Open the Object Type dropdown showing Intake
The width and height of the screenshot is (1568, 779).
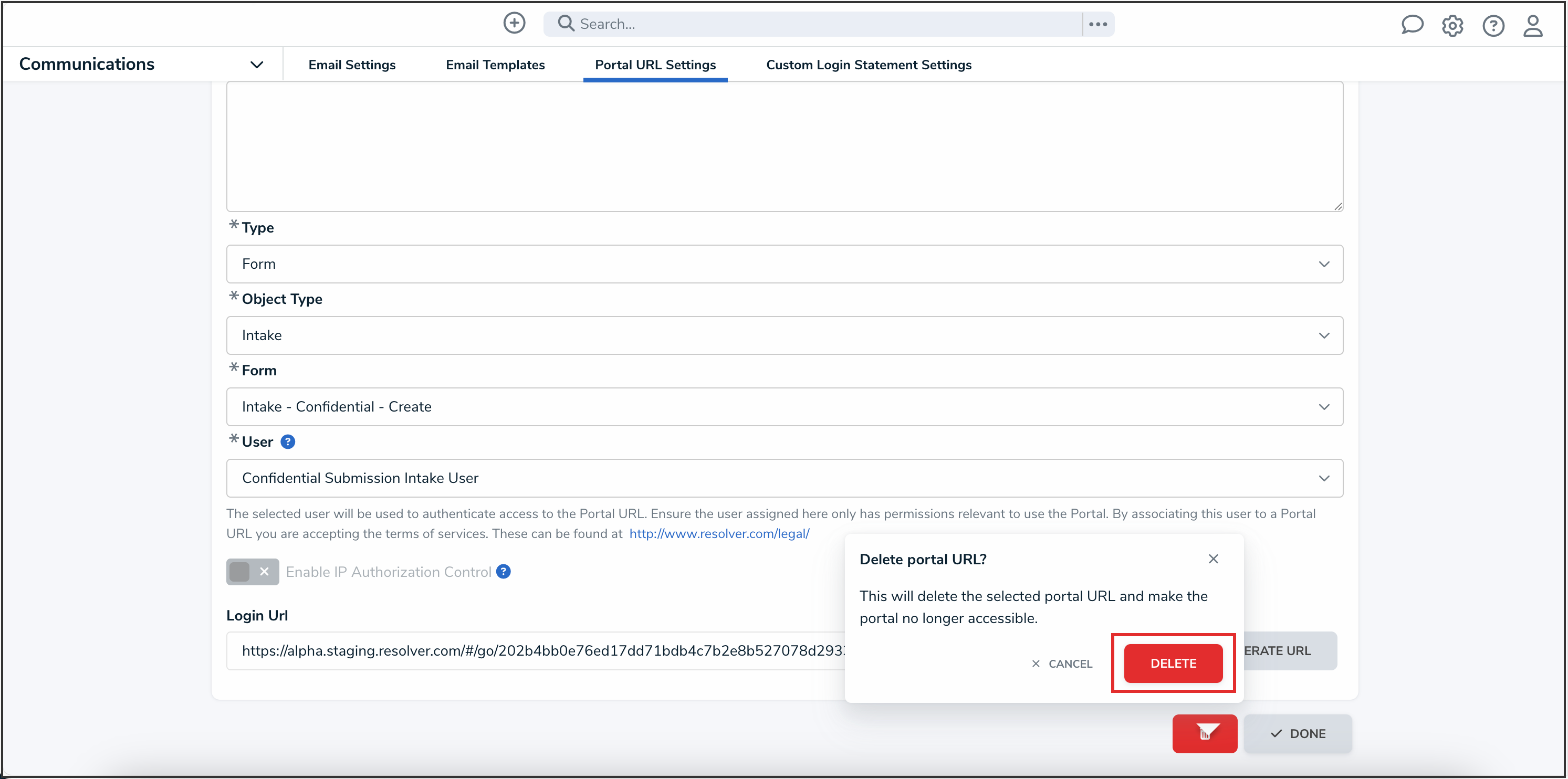pos(784,335)
